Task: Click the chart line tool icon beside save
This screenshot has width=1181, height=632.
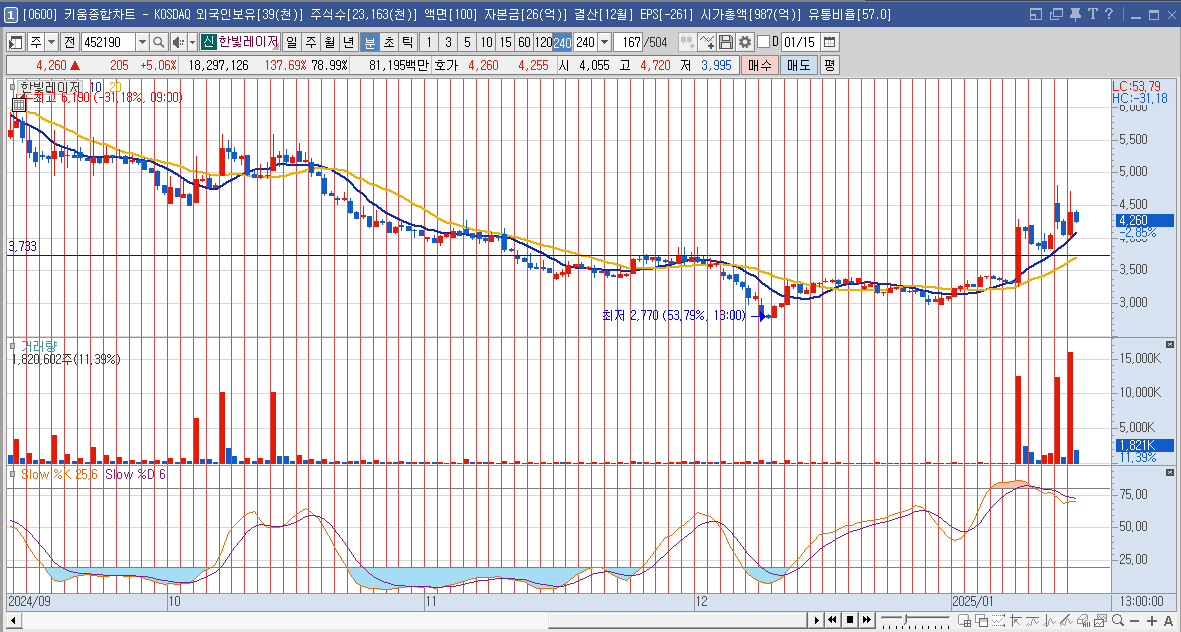Action: pos(706,42)
